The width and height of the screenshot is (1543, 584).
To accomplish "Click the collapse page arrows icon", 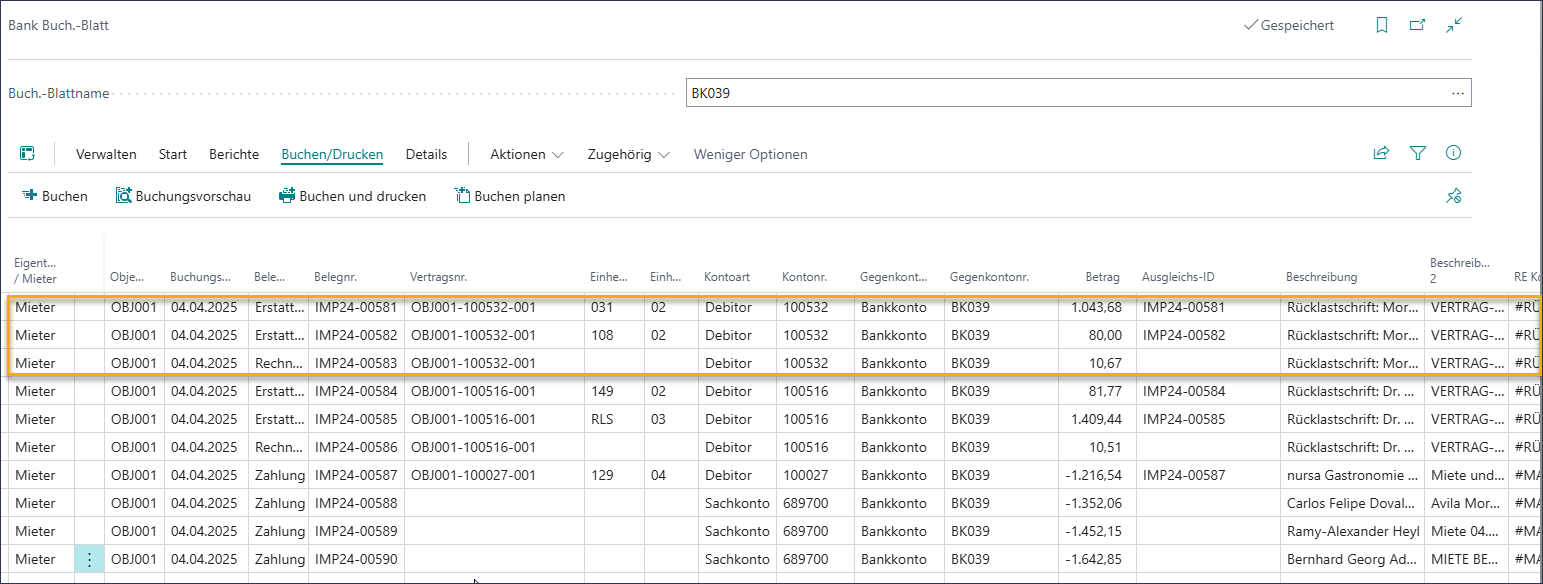I will coord(1454,25).
